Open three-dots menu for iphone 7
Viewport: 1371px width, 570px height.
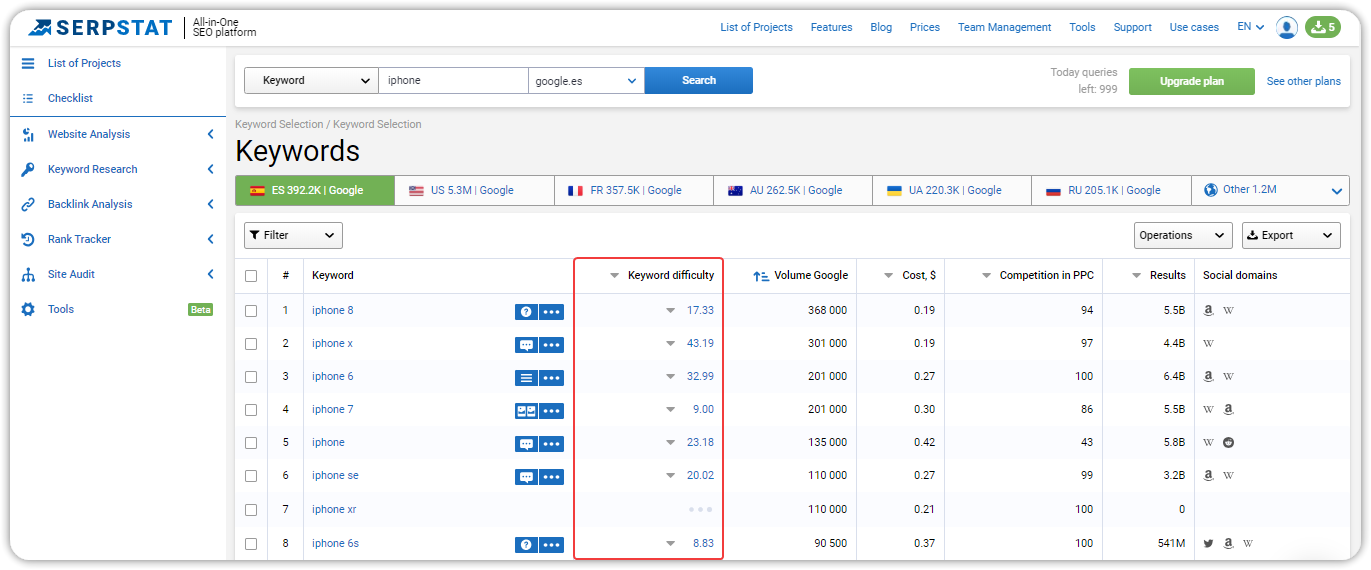click(x=551, y=410)
